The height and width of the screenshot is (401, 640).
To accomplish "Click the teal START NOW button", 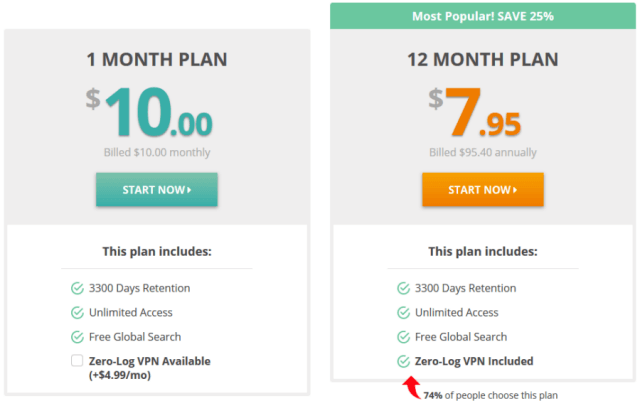I will 157,189.
